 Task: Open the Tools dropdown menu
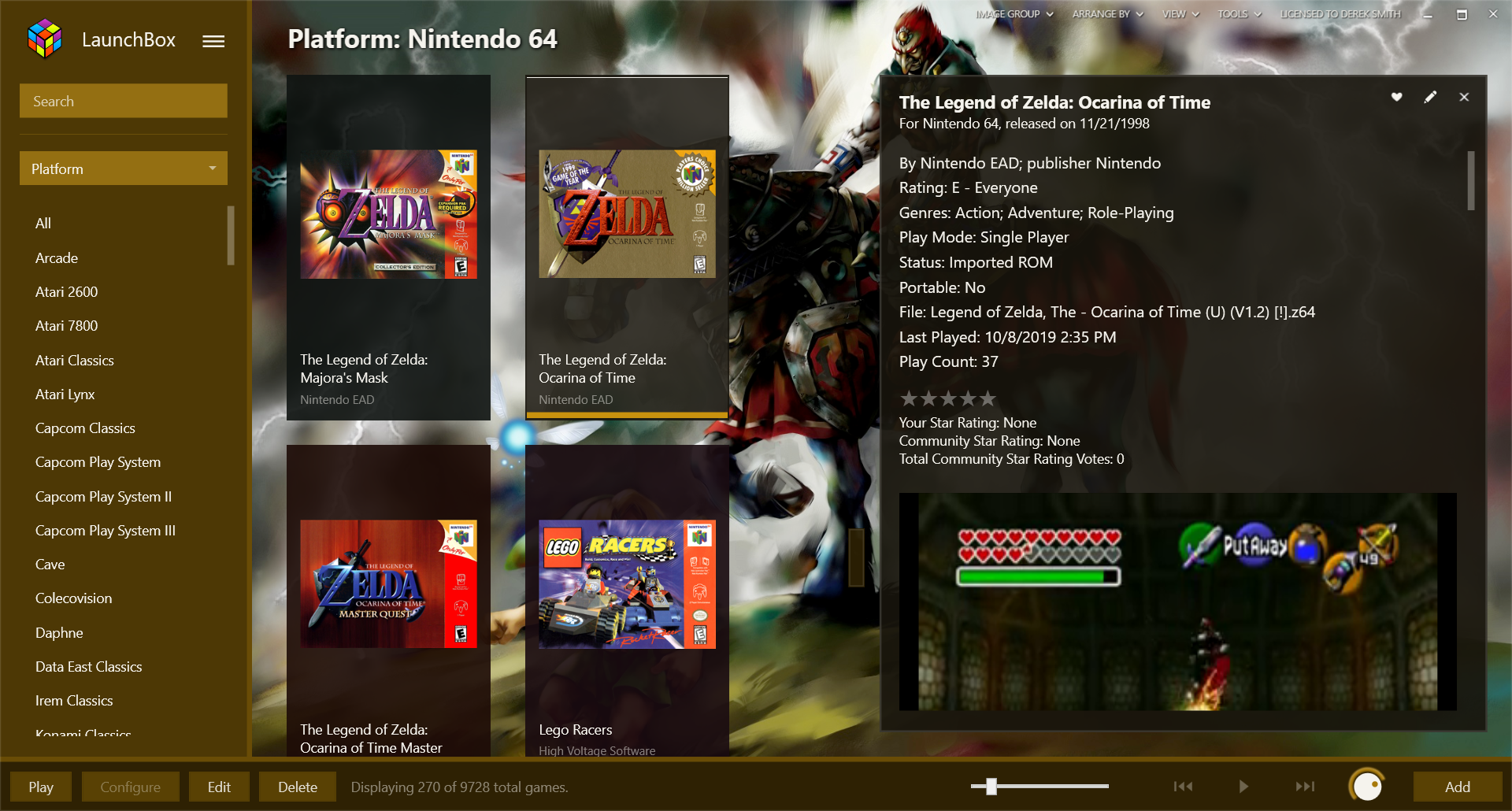(1240, 14)
